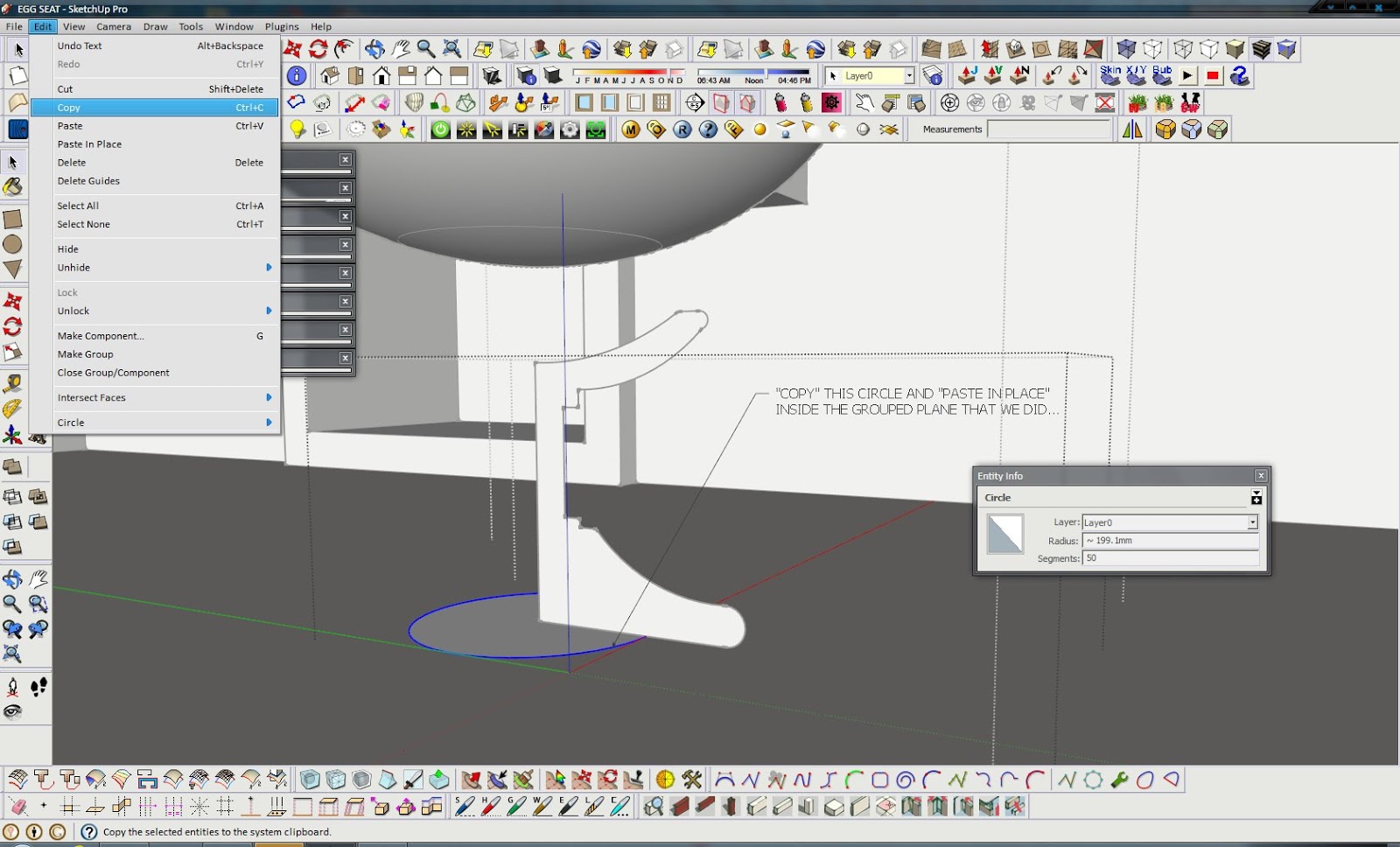Viewport: 1400px width, 847px height.
Task: Open the Layer0 dropdown in the Layers toolbar
Action: [910, 76]
